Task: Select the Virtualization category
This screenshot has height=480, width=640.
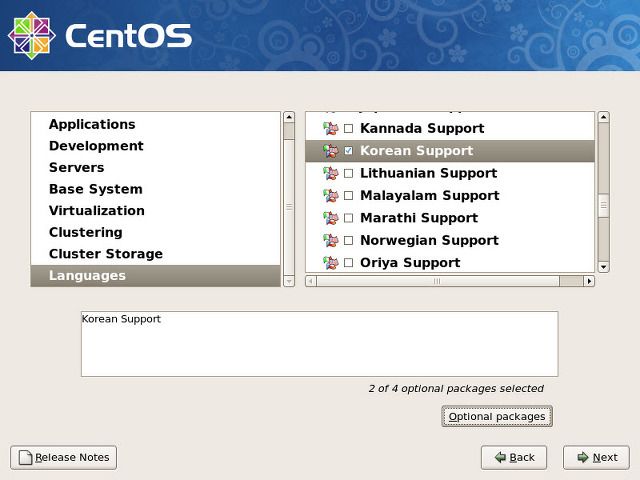Action: (156, 211)
